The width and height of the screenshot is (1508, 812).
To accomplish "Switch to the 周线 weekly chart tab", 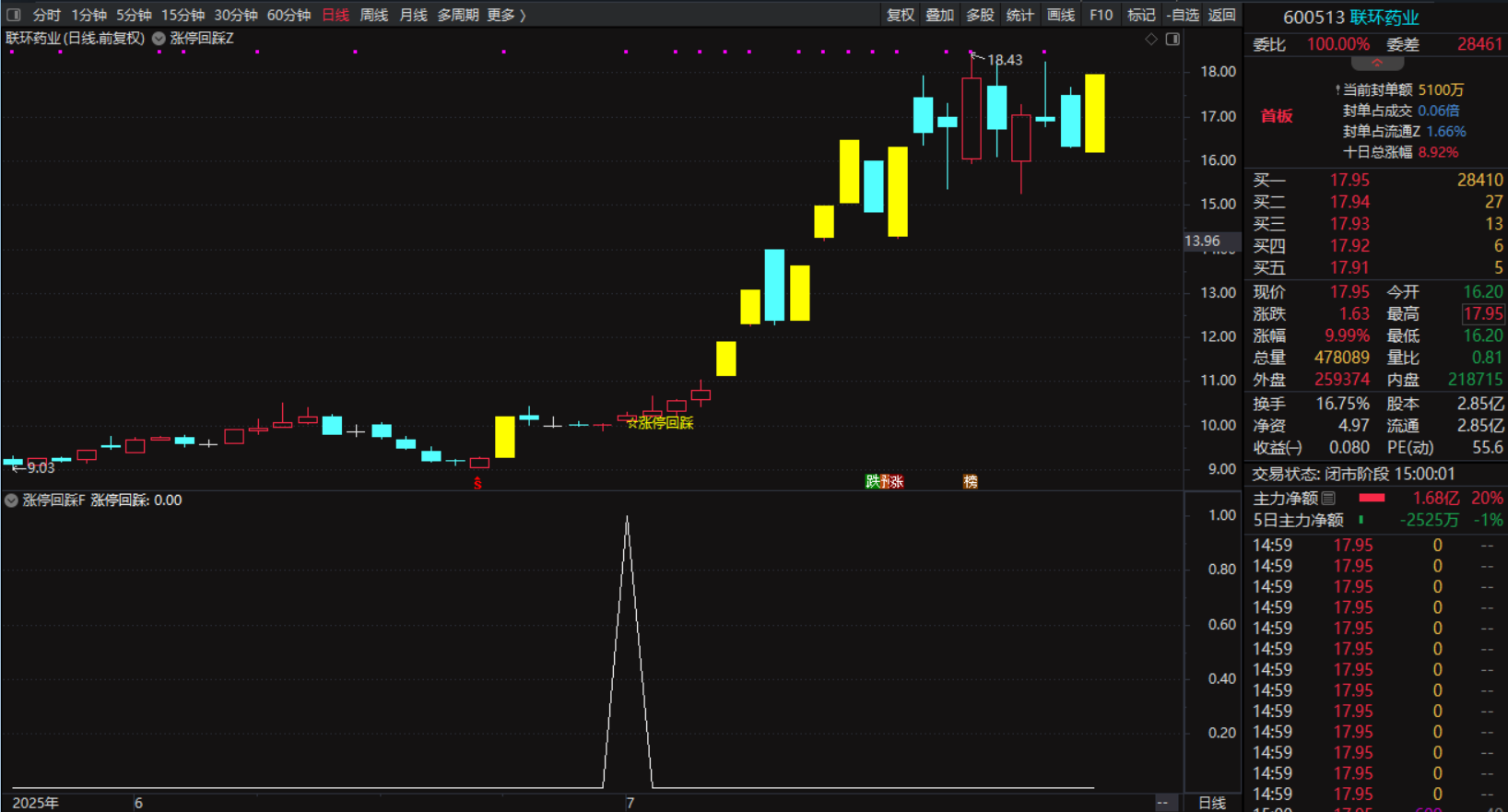I will coord(373,15).
